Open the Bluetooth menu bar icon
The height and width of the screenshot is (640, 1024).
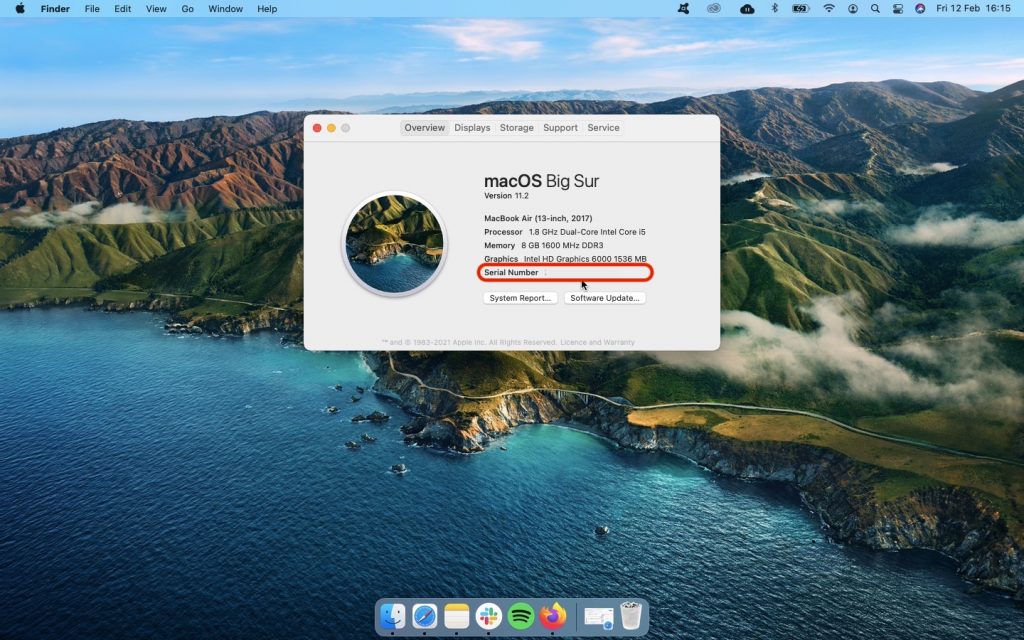774,9
